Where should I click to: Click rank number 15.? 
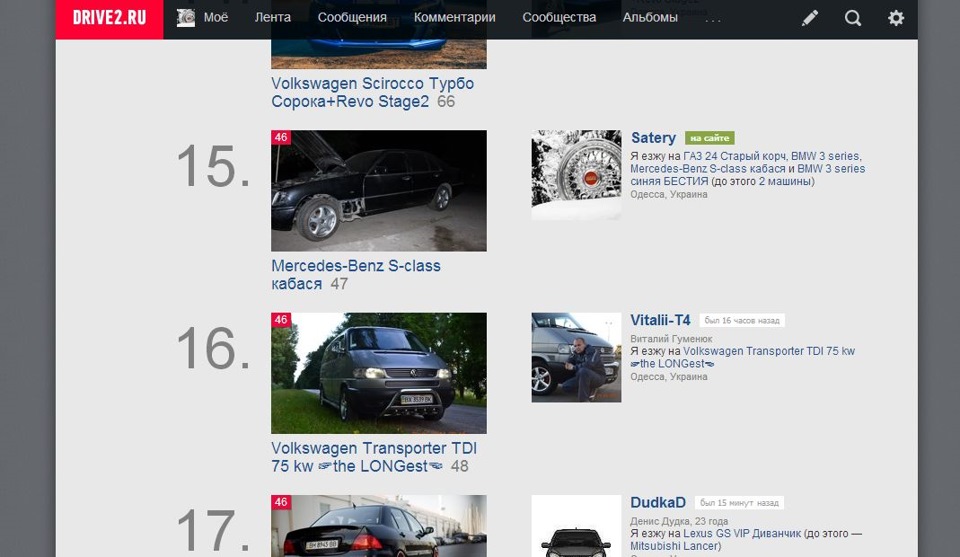213,166
